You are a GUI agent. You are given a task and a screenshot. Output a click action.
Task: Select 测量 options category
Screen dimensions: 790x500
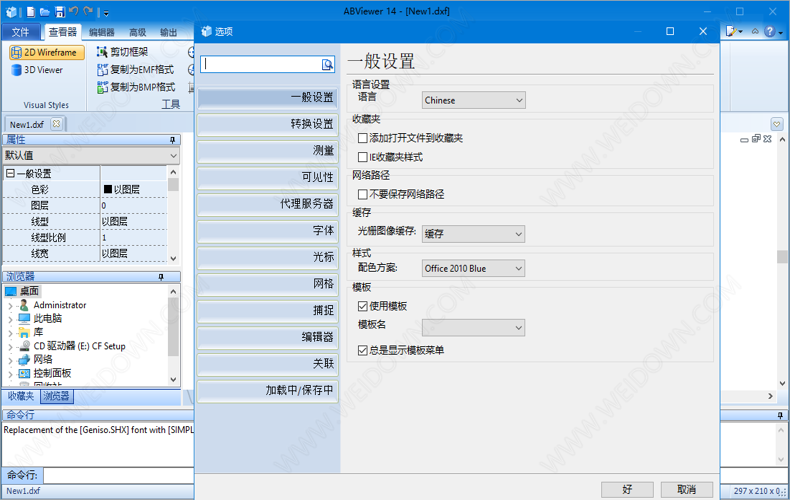[268, 151]
